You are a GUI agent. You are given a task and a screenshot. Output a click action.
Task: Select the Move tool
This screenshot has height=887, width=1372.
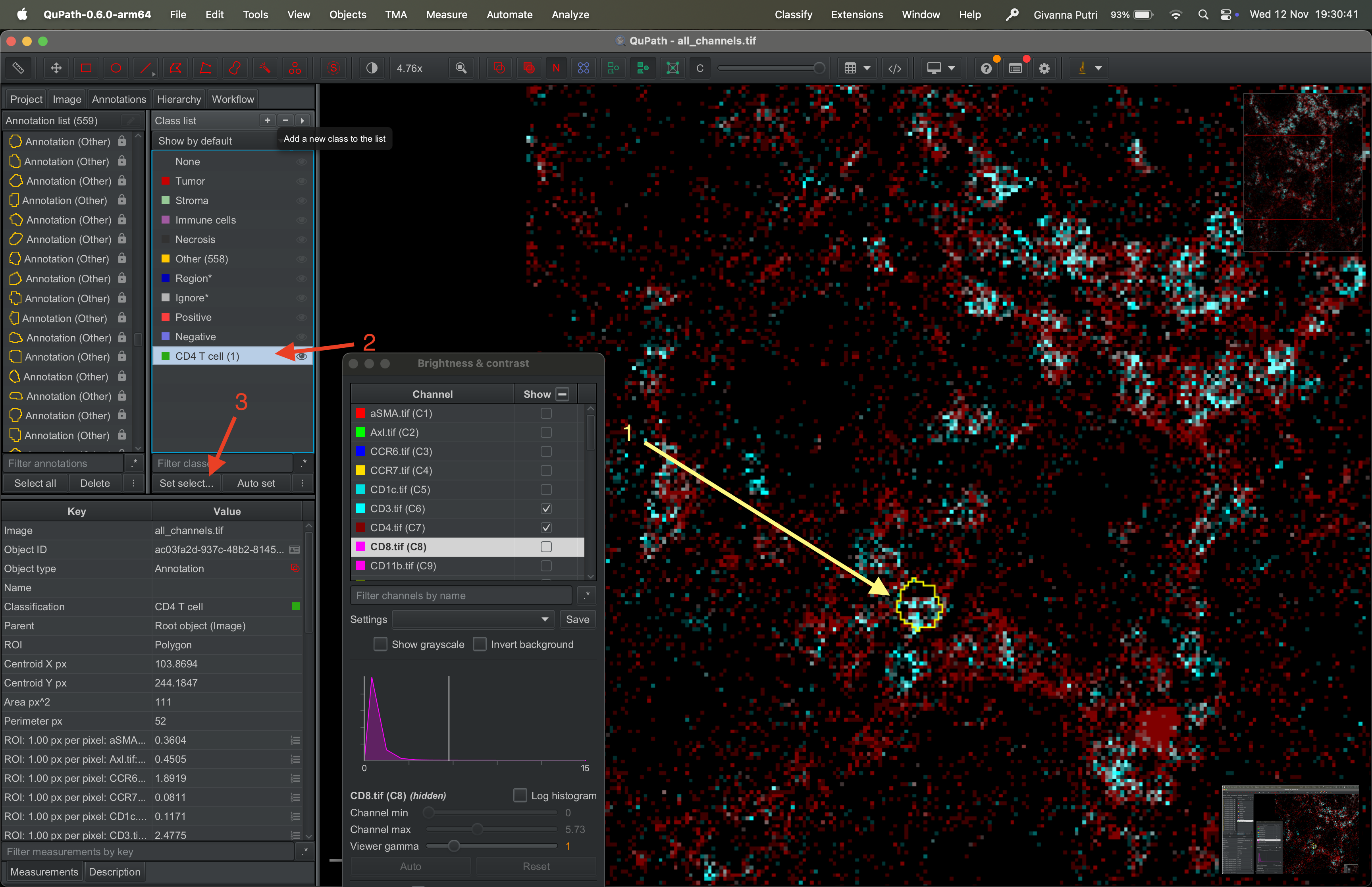56,68
